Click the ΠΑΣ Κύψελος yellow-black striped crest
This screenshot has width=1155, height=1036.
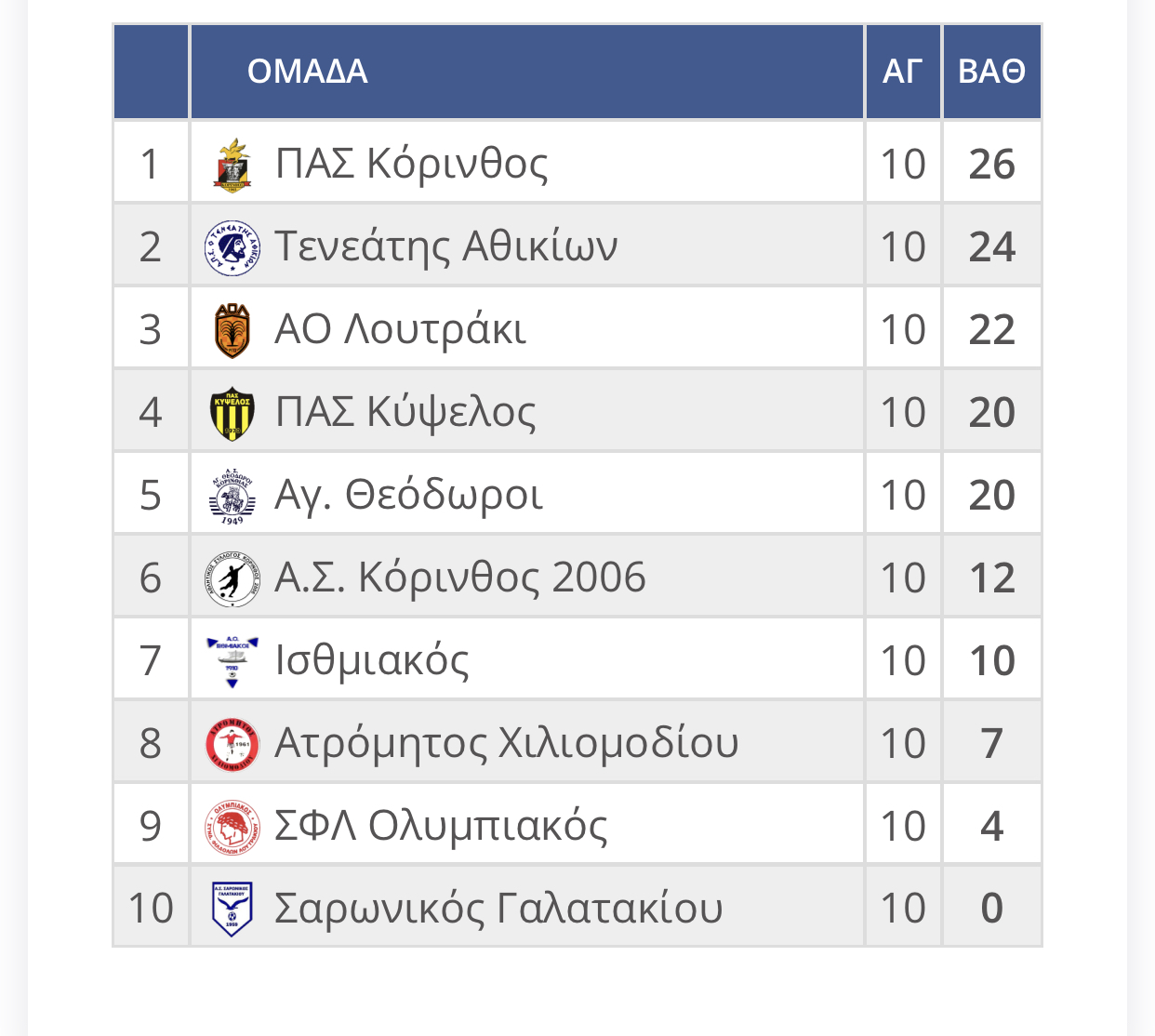232,413
